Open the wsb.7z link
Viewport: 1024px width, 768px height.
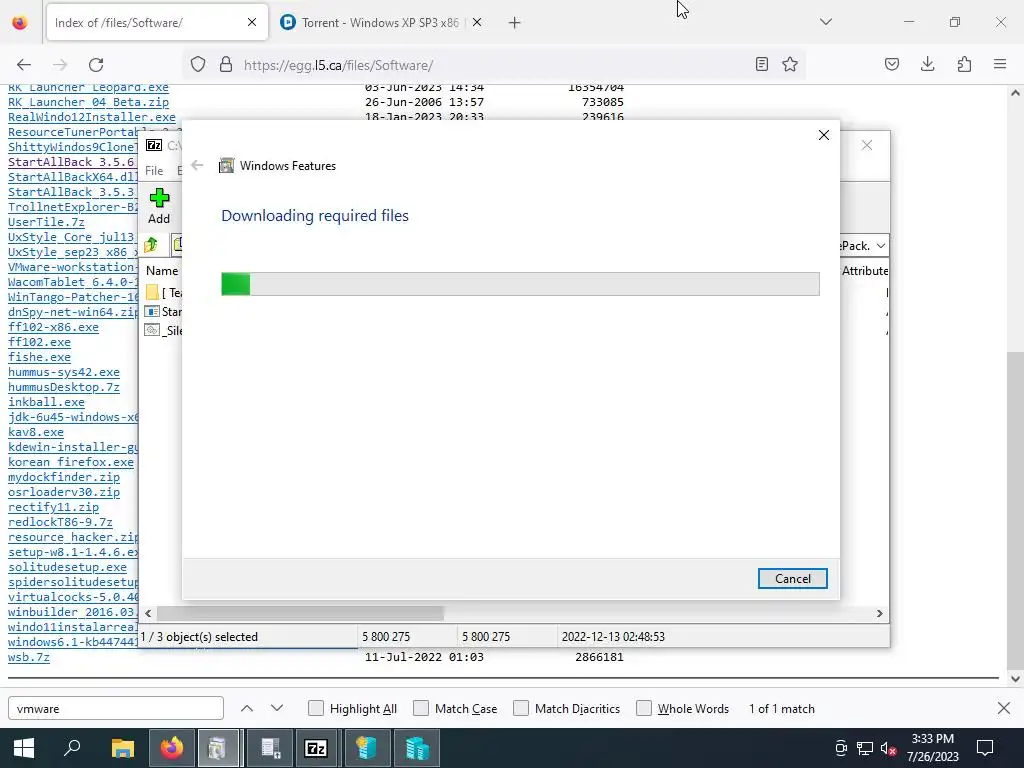(29, 657)
